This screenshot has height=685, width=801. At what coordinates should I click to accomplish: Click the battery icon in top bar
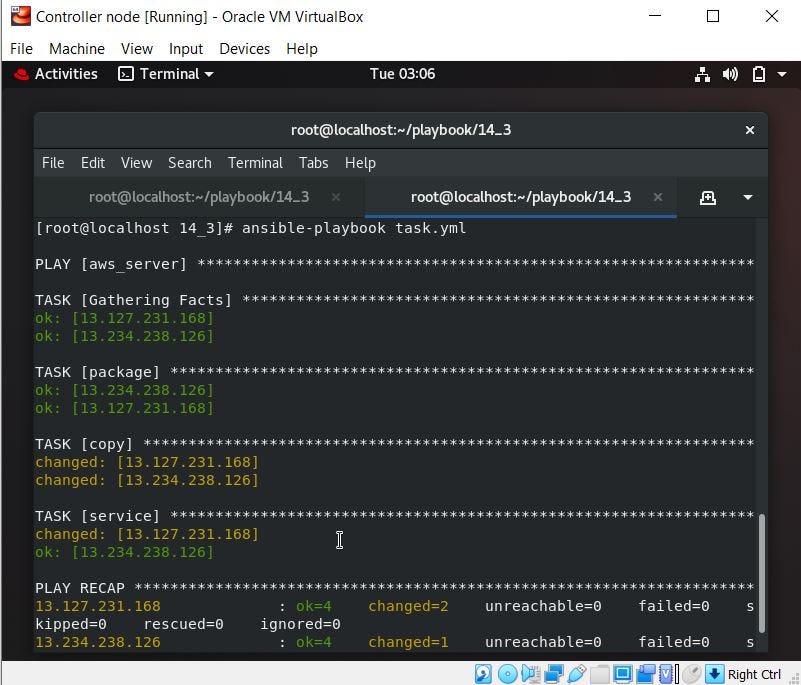pyautogui.click(x=759, y=75)
